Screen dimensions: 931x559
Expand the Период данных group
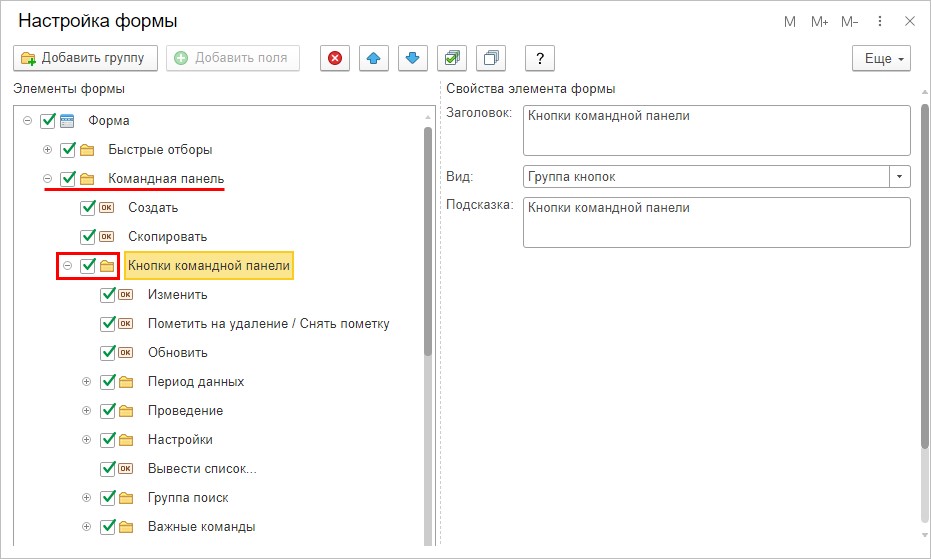click(x=87, y=382)
